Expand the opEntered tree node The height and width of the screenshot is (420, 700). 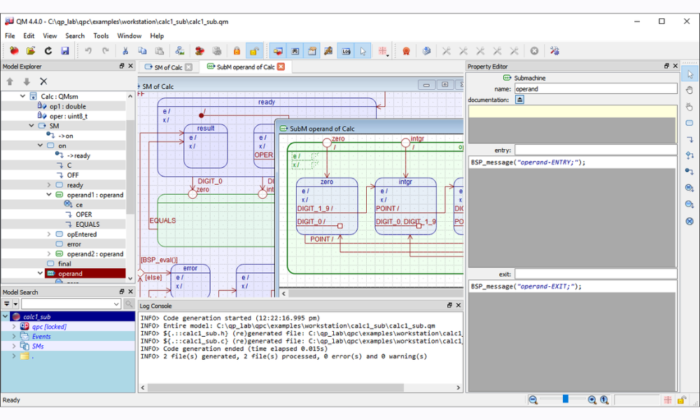[x=49, y=234]
